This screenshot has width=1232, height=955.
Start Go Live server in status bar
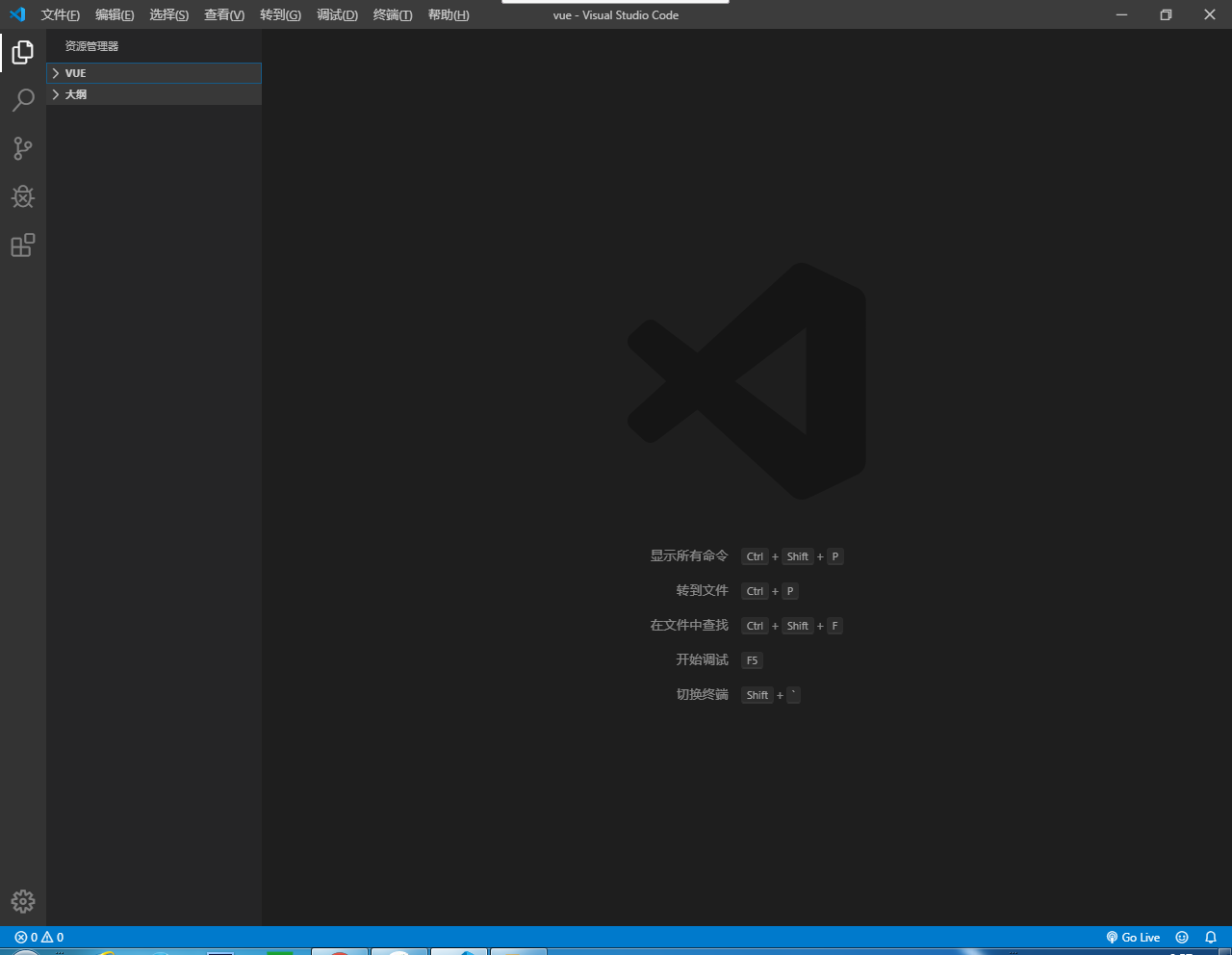pyautogui.click(x=1133, y=937)
